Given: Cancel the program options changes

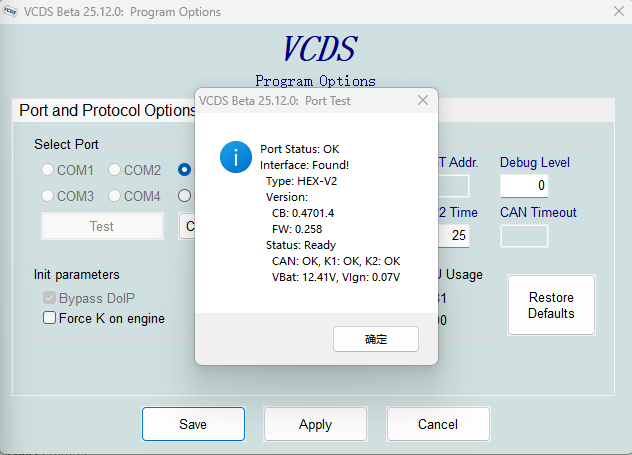Looking at the screenshot, I should (x=438, y=424).
